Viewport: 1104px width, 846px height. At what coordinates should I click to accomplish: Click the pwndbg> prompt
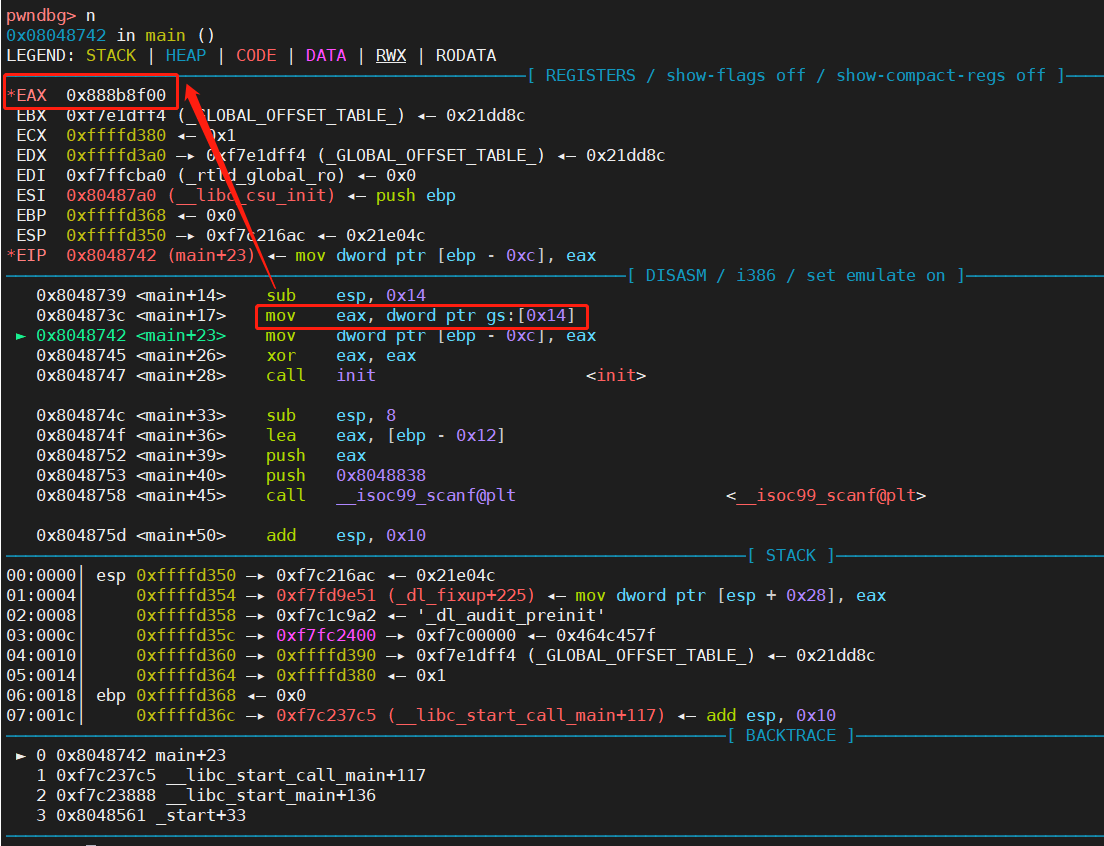coord(41,15)
